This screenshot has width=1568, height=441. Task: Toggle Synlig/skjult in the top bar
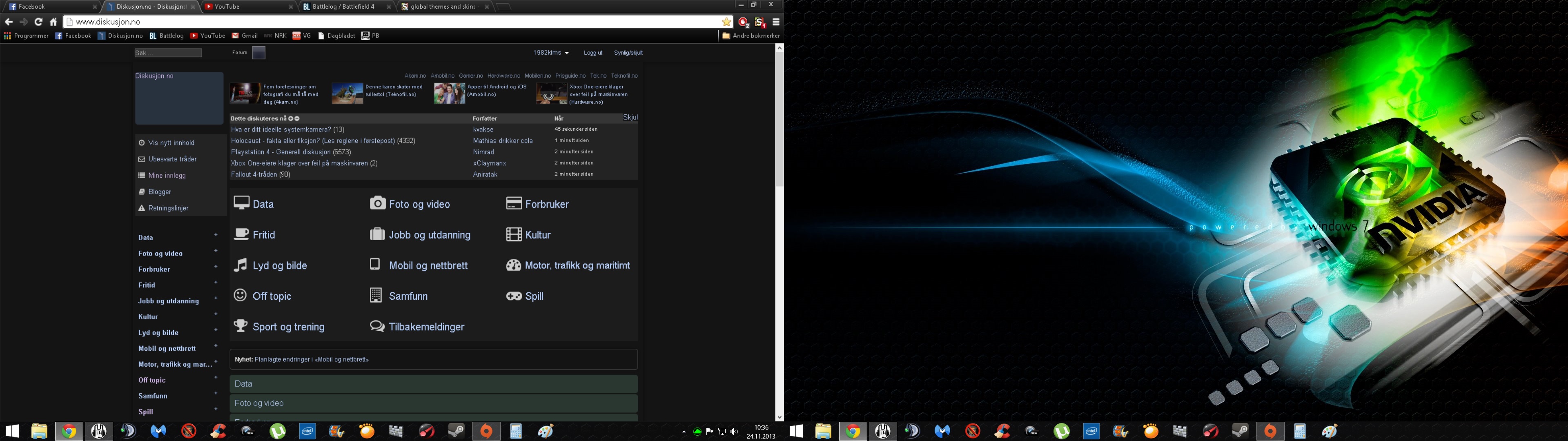click(628, 53)
